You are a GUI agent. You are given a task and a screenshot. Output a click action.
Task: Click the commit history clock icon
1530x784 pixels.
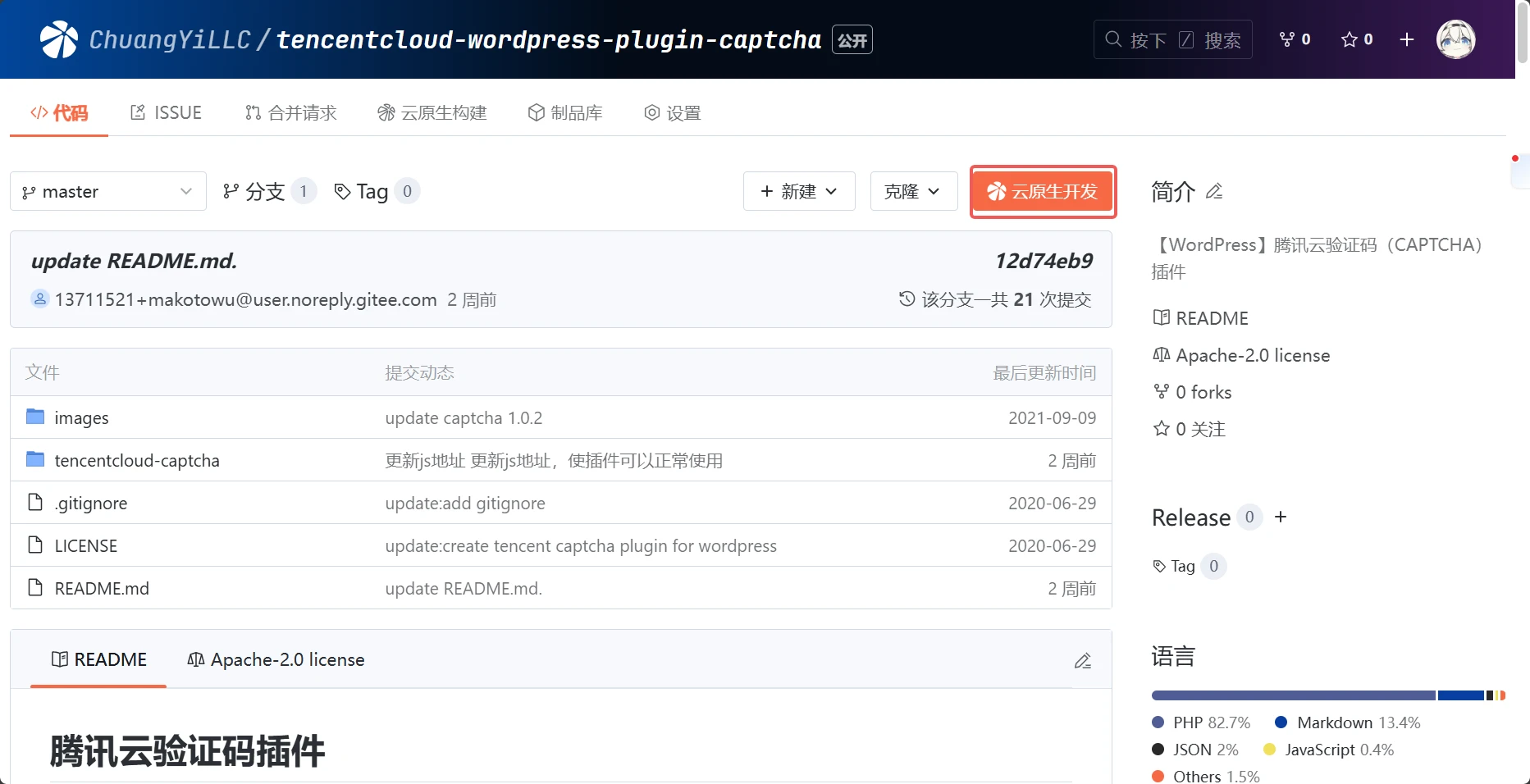[907, 299]
